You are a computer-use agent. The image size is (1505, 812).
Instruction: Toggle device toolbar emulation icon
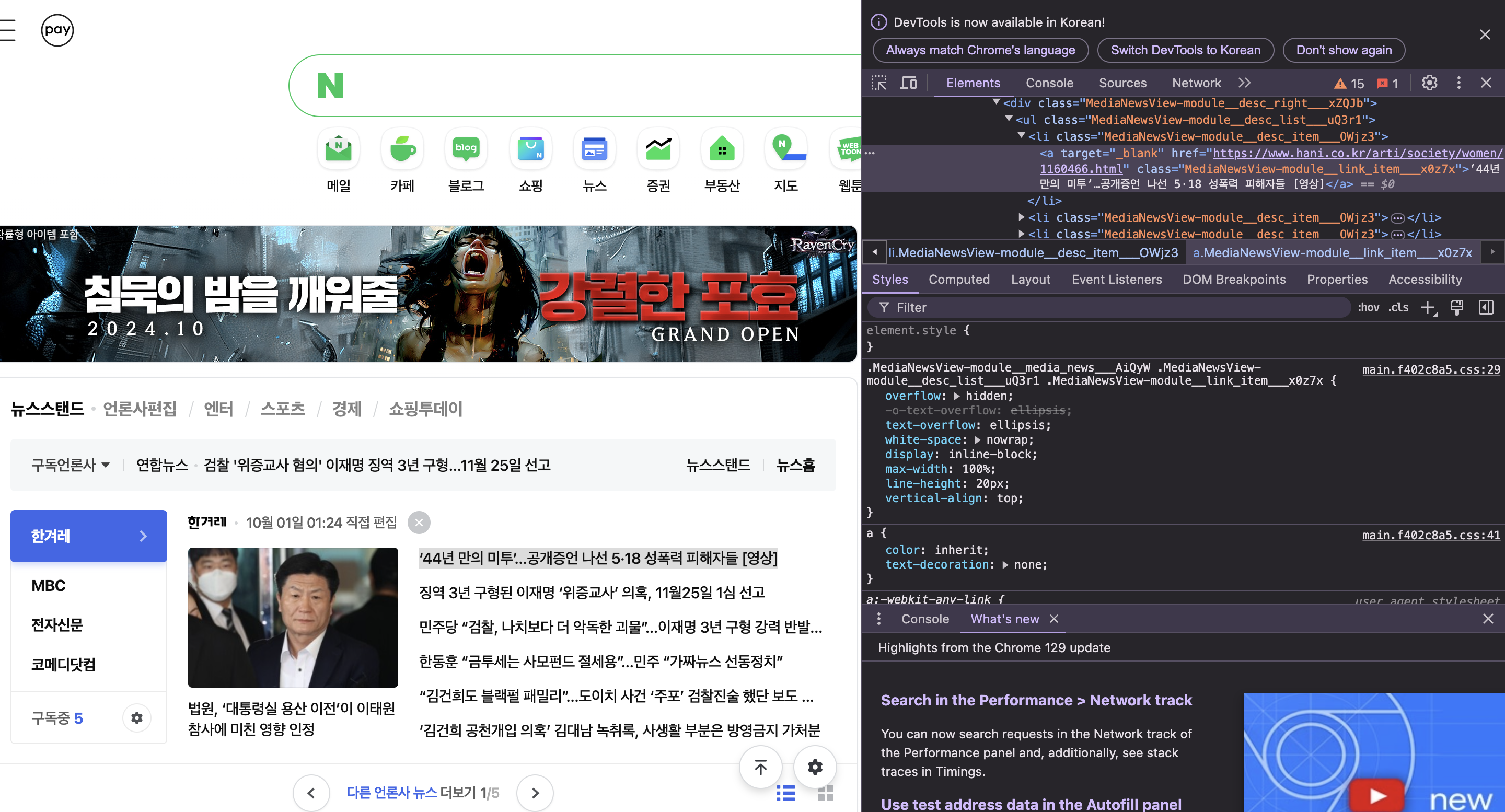pos(908,83)
